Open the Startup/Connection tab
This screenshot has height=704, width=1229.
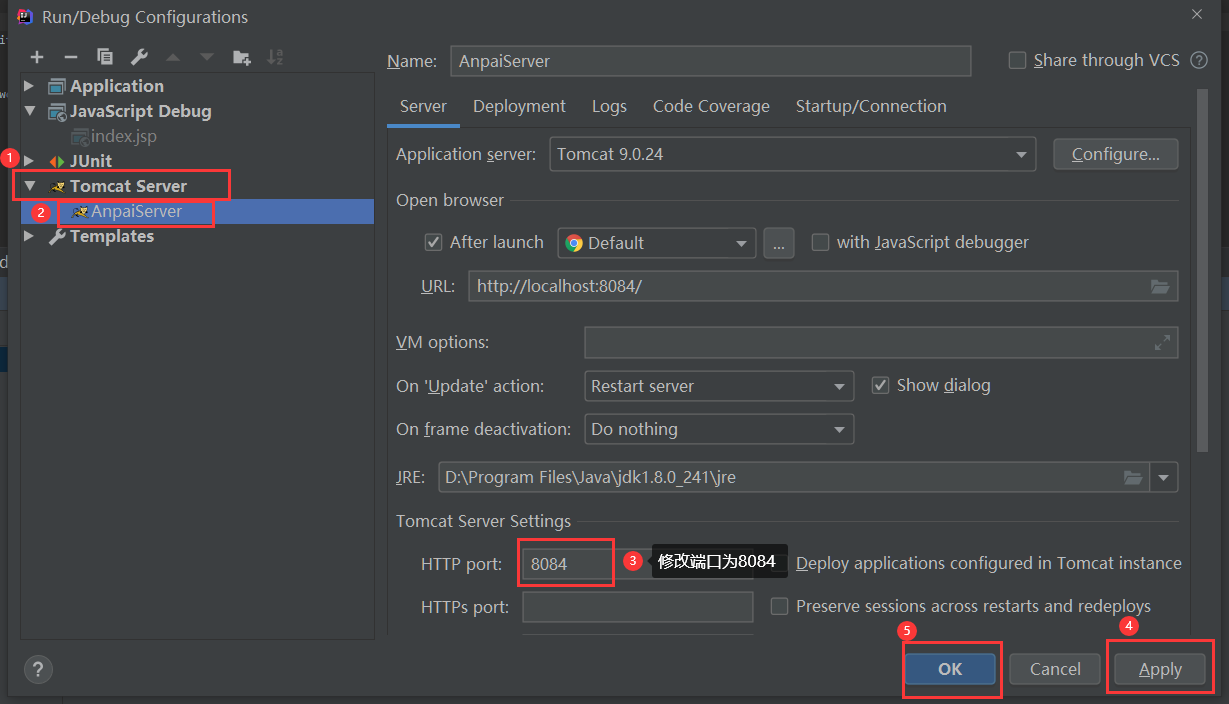(x=871, y=106)
